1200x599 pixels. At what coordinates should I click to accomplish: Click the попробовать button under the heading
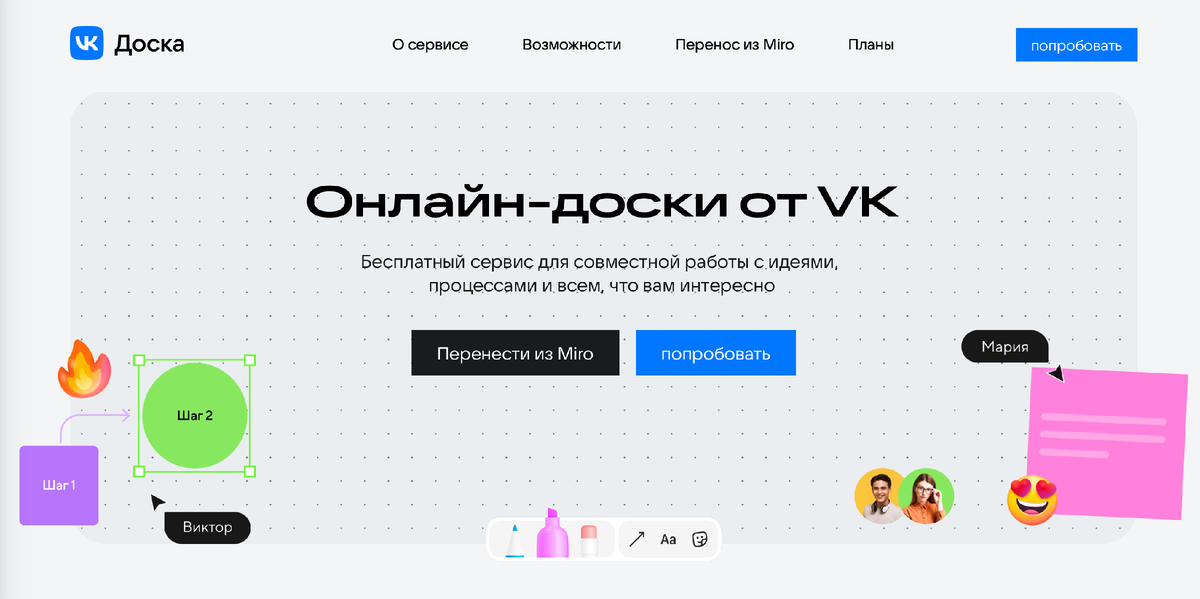point(715,352)
